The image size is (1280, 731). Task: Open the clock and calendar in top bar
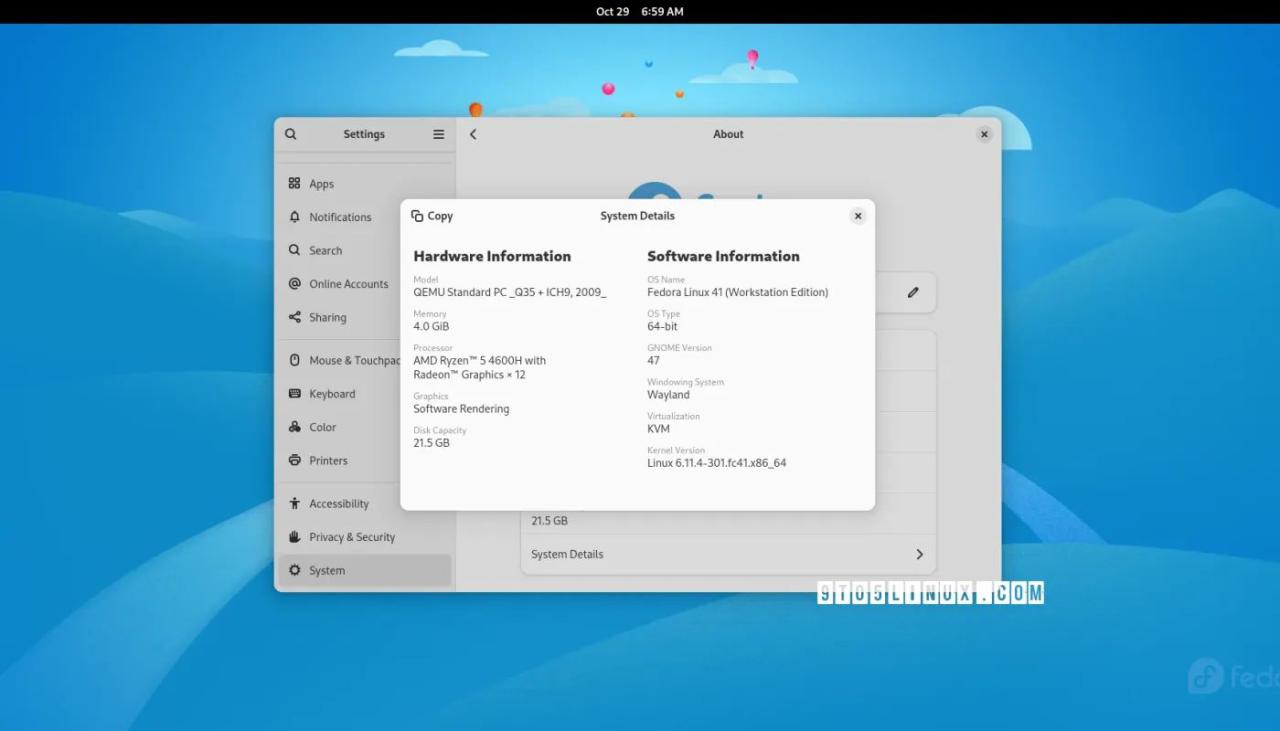coord(640,12)
